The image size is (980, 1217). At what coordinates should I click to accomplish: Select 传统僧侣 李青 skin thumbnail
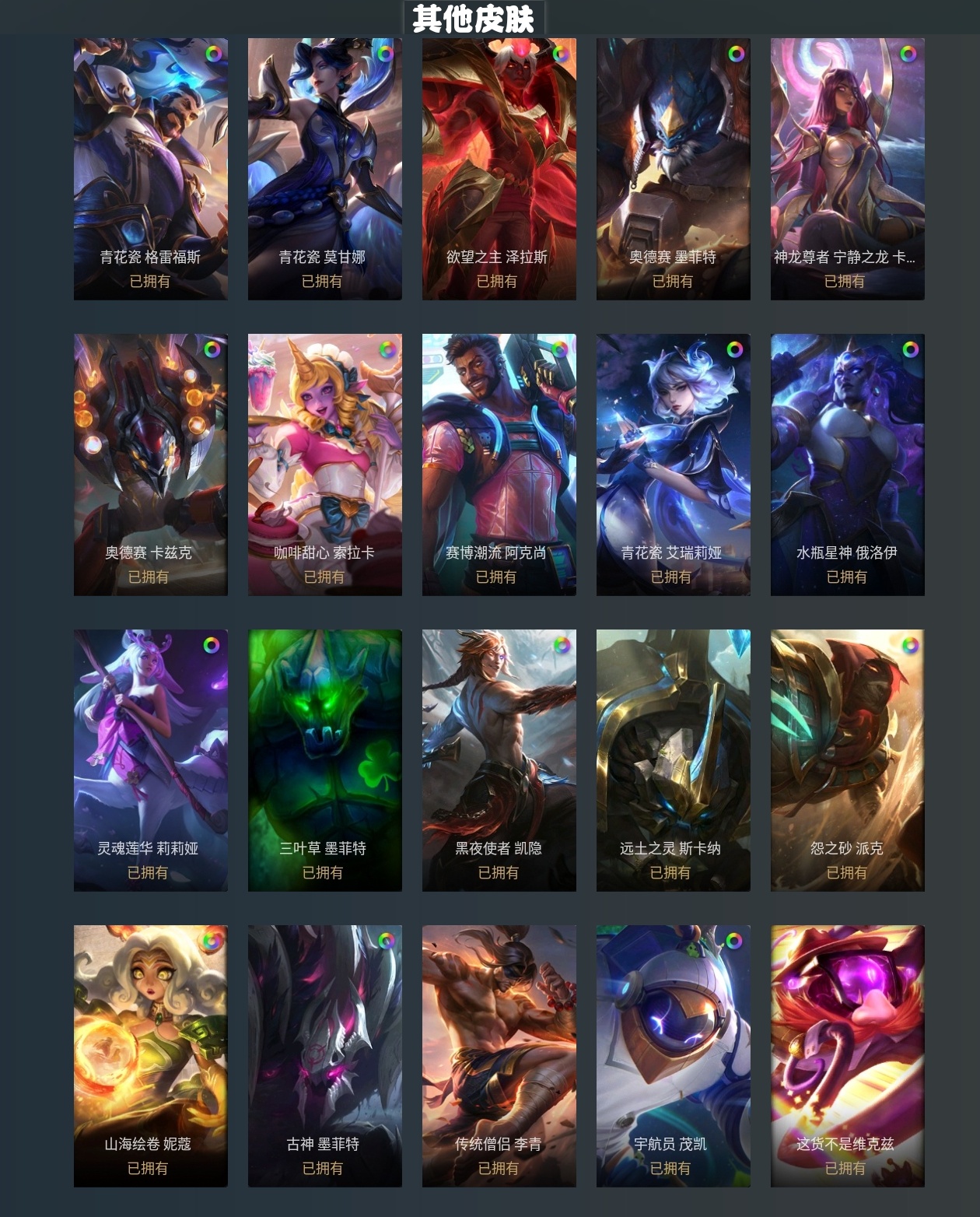click(x=499, y=1056)
